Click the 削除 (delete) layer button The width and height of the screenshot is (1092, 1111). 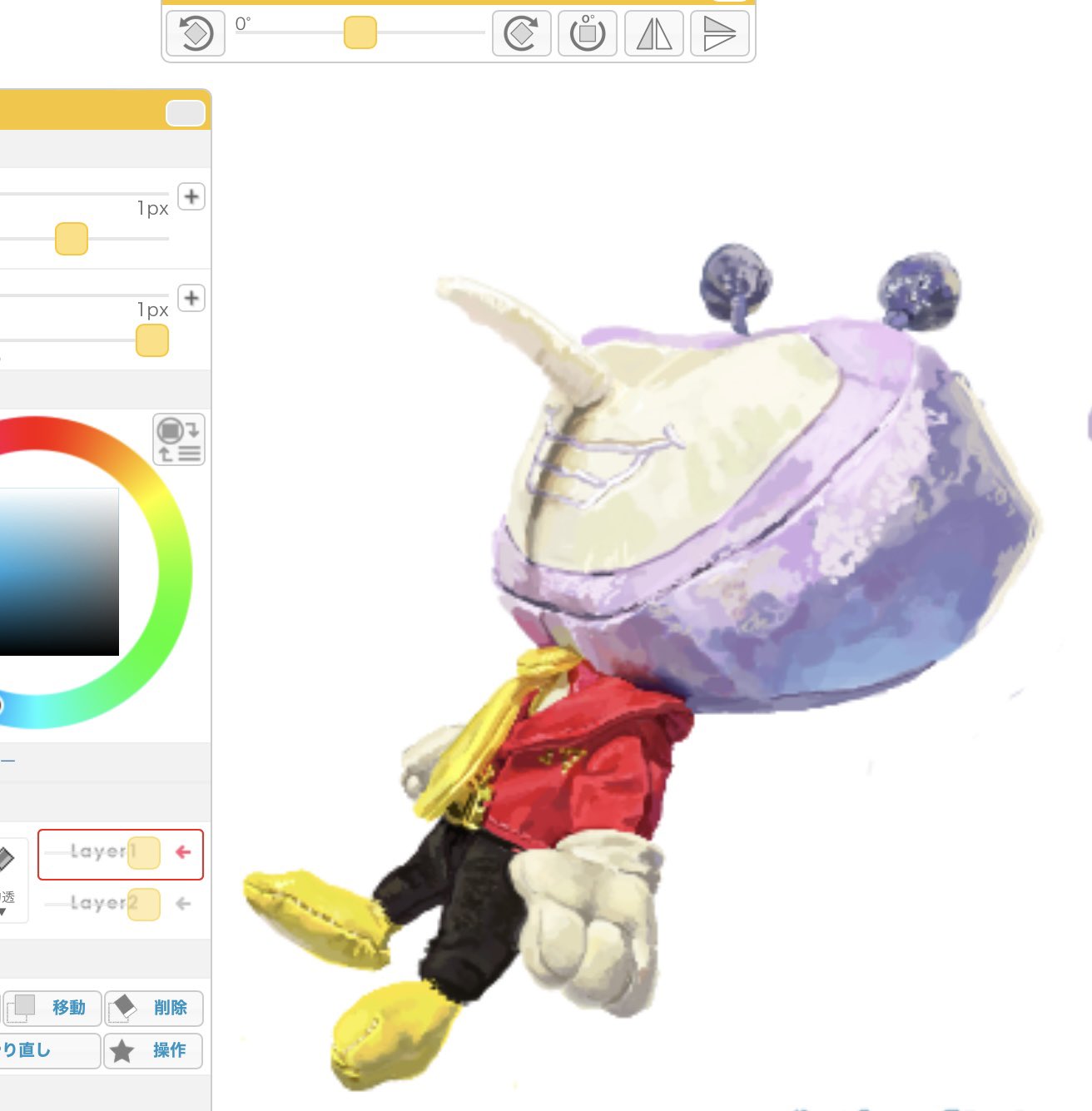pyautogui.click(x=154, y=1008)
